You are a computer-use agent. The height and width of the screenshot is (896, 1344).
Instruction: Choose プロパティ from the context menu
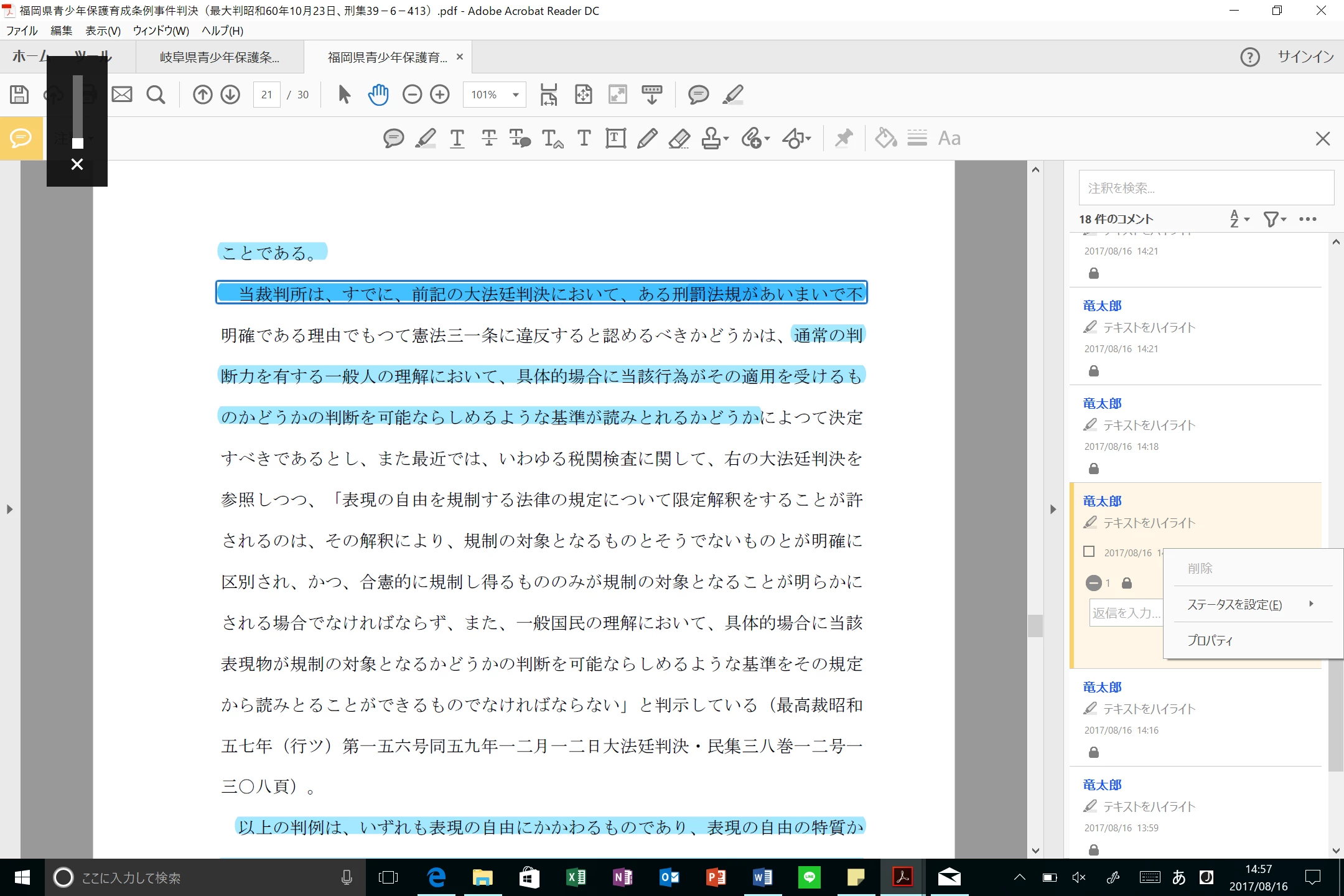1210,640
